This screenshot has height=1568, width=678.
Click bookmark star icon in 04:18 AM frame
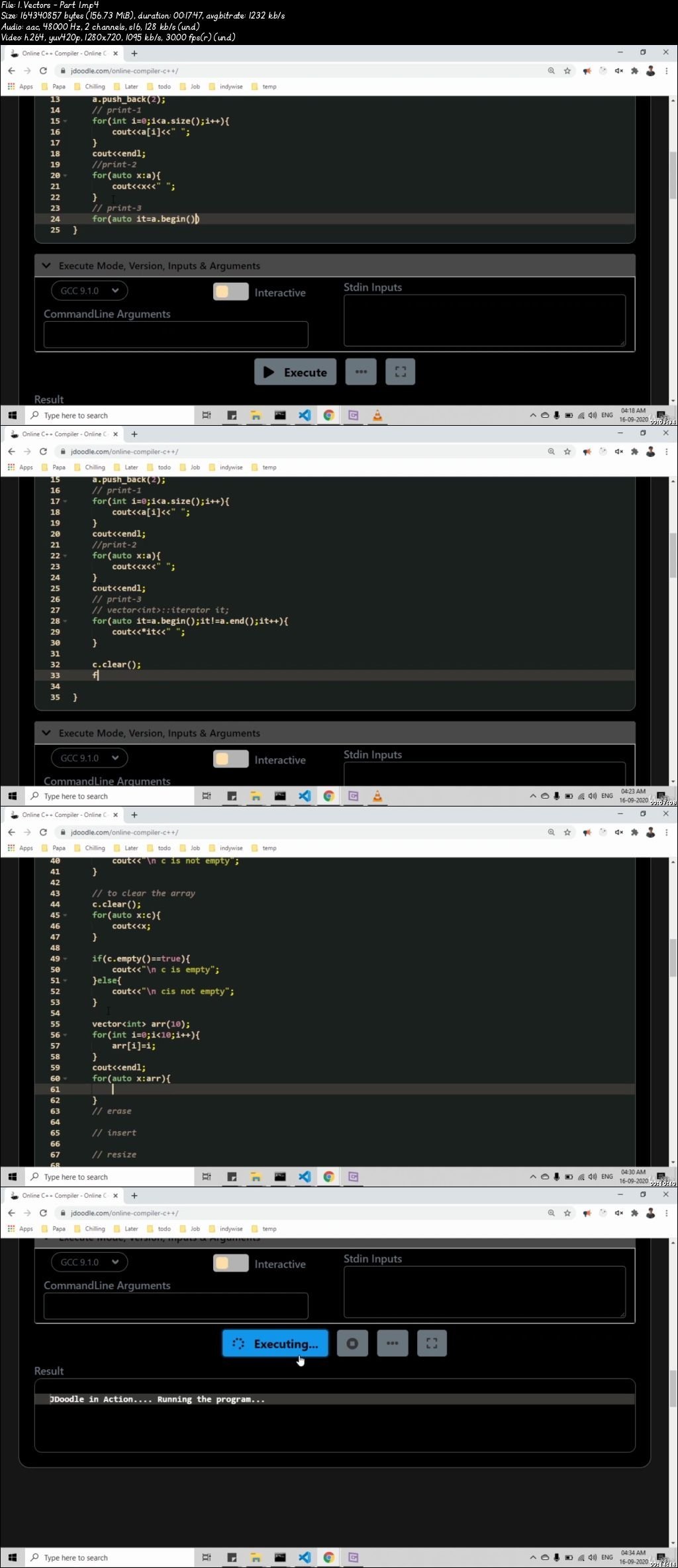pyautogui.click(x=567, y=71)
